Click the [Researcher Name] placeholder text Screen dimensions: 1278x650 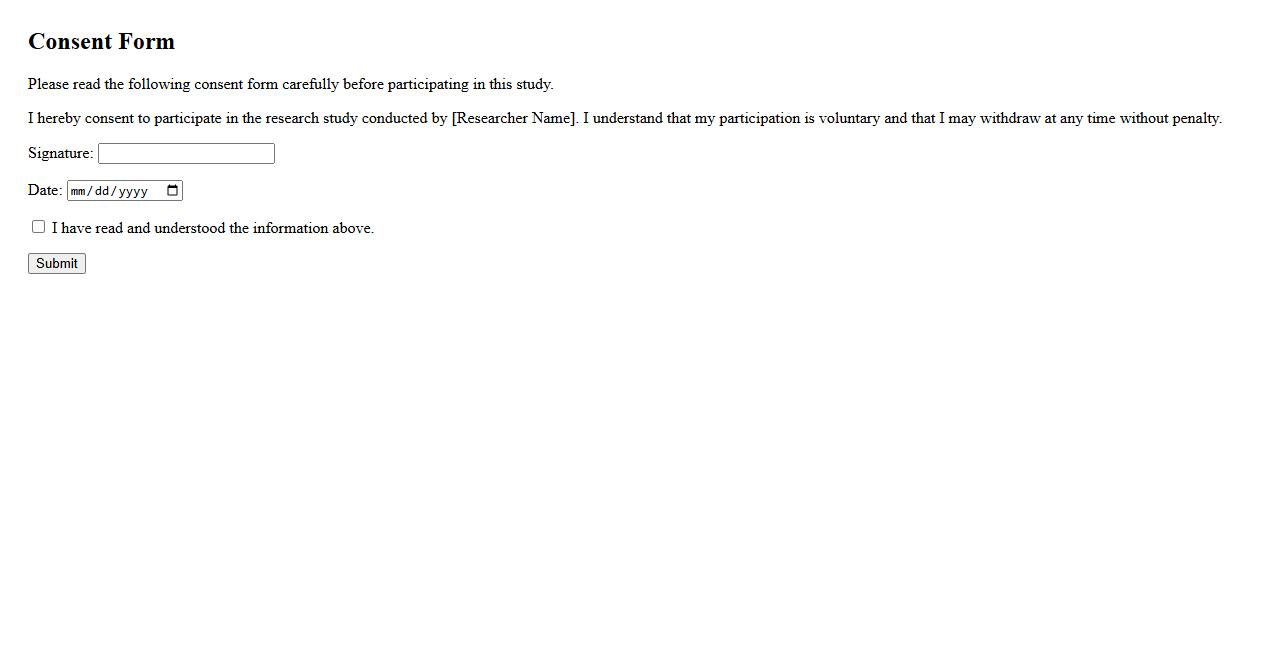coord(514,118)
